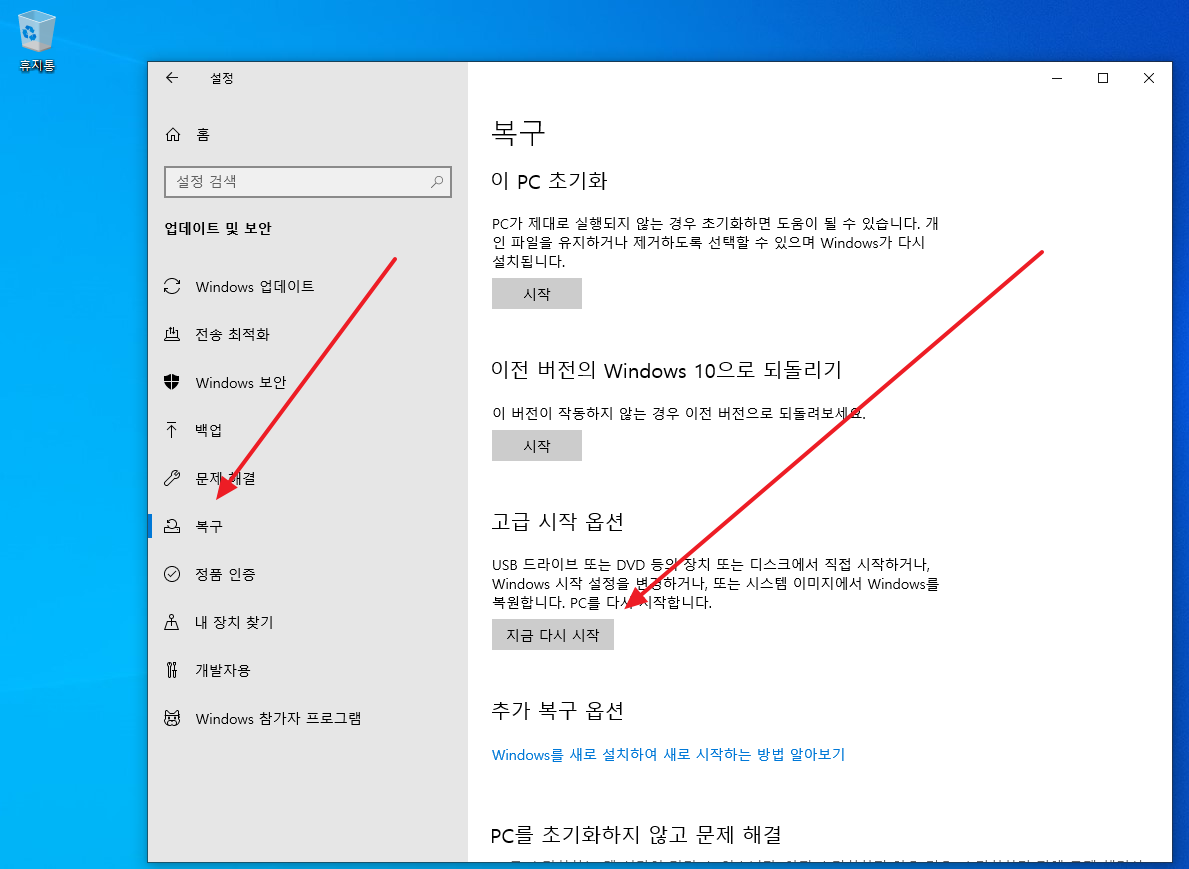Click the back arrow in Settings
The image size is (1189, 869).
point(172,77)
